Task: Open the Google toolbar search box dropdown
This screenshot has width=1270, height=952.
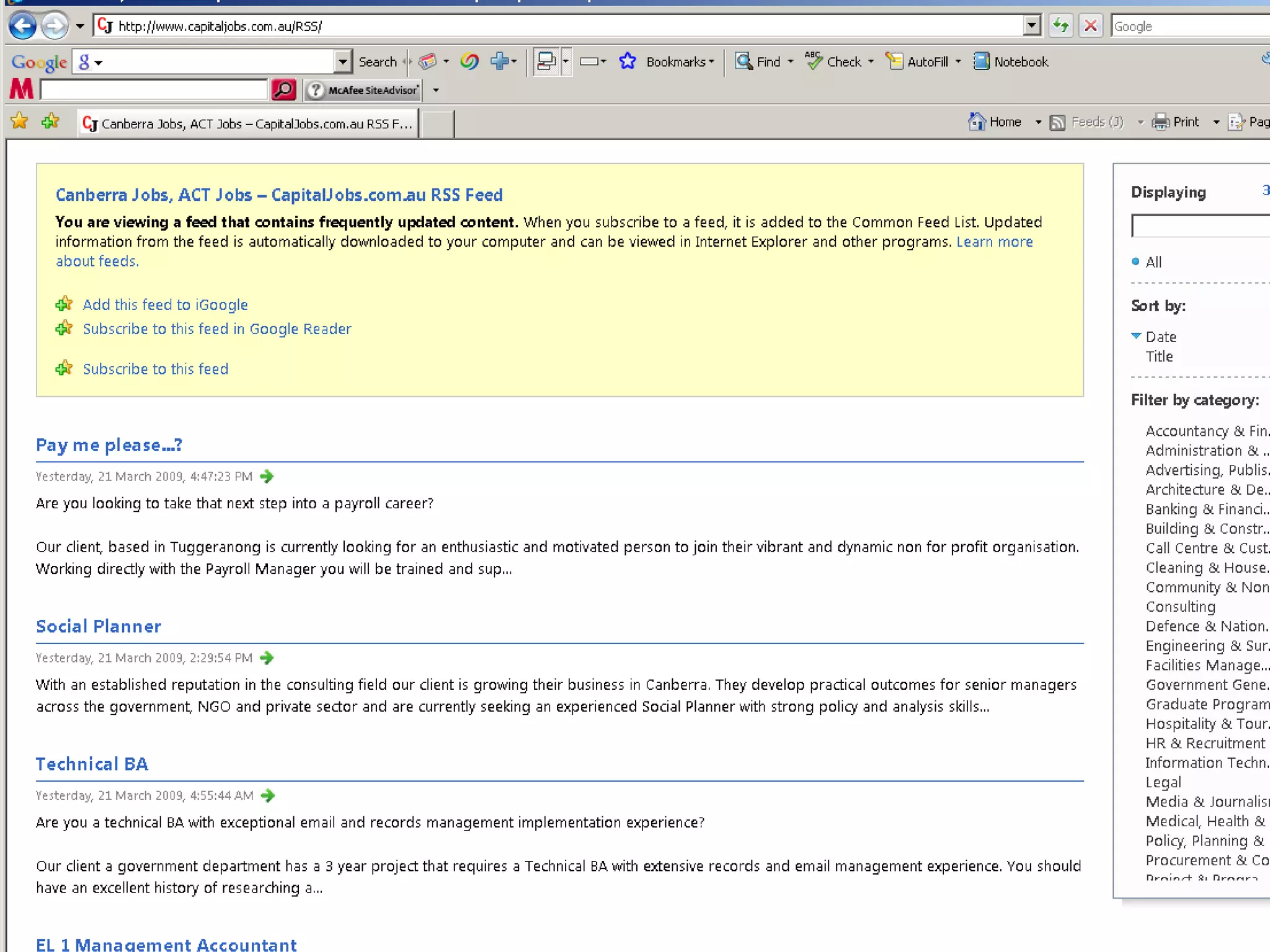Action: (342, 62)
